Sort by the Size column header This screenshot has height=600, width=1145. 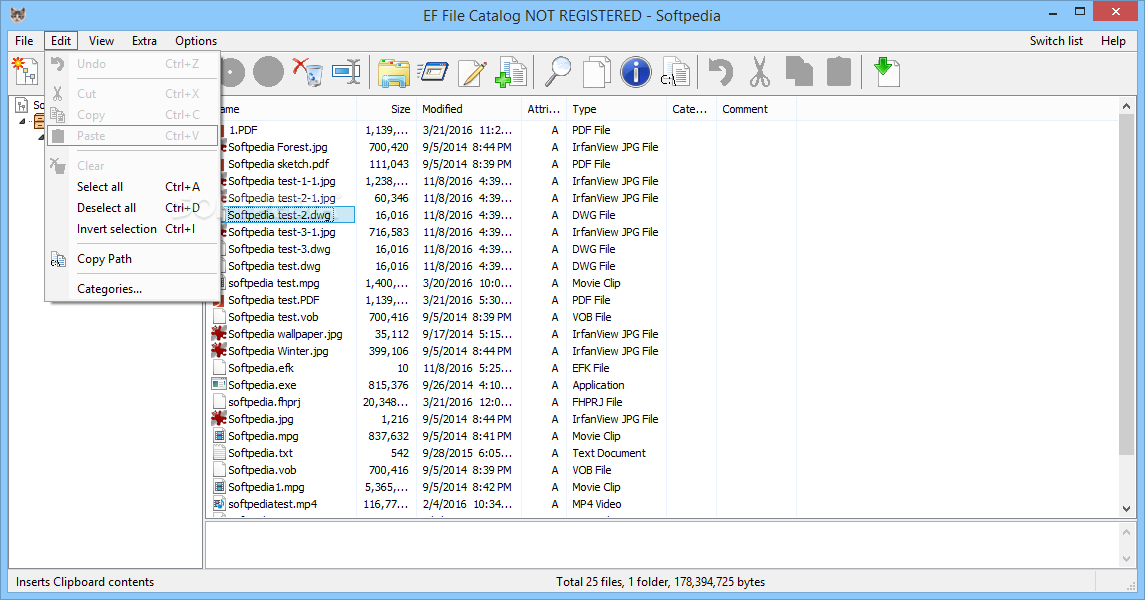(x=386, y=109)
